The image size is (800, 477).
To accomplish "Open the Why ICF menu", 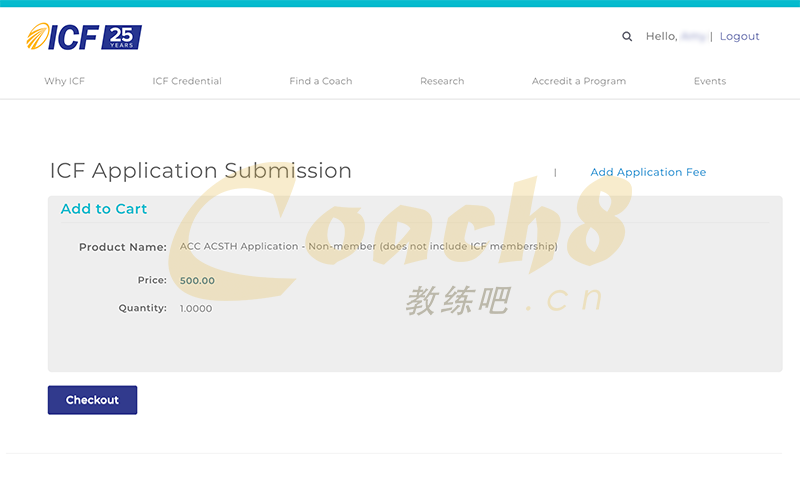I will pos(64,81).
